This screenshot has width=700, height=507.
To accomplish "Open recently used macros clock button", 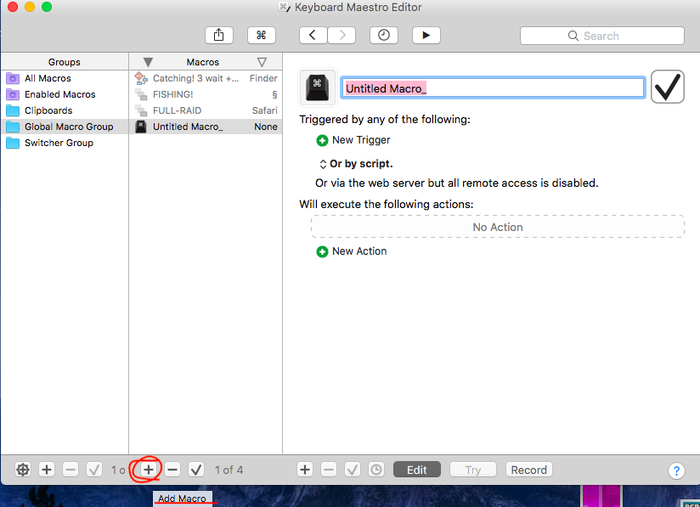I will coord(383,35).
